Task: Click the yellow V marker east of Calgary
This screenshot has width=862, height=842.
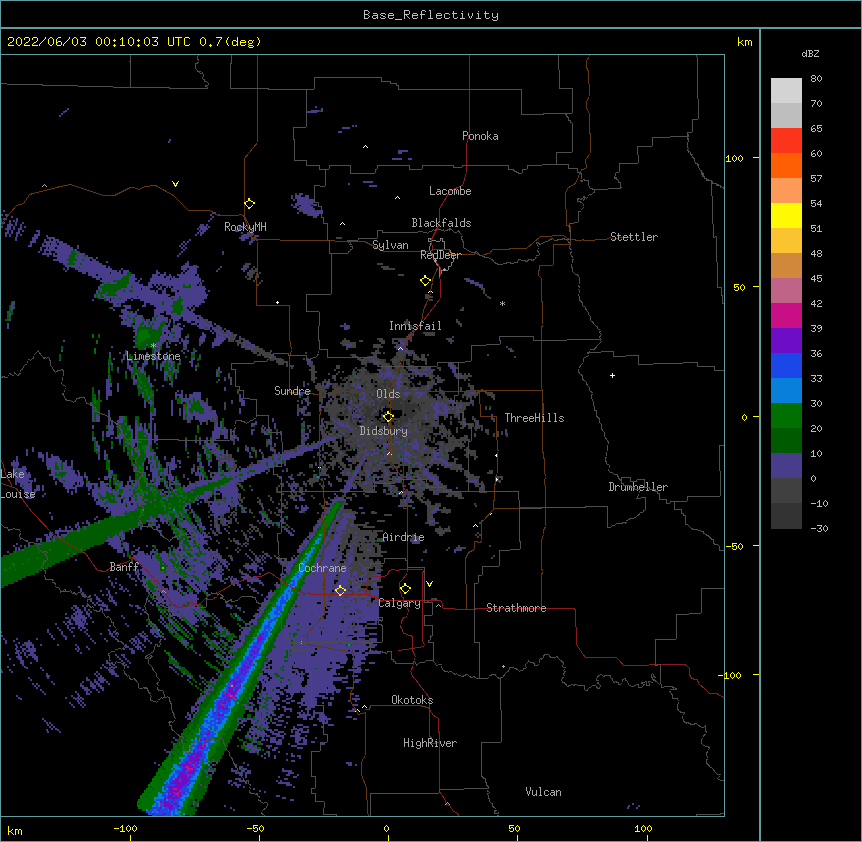Action: click(x=429, y=584)
